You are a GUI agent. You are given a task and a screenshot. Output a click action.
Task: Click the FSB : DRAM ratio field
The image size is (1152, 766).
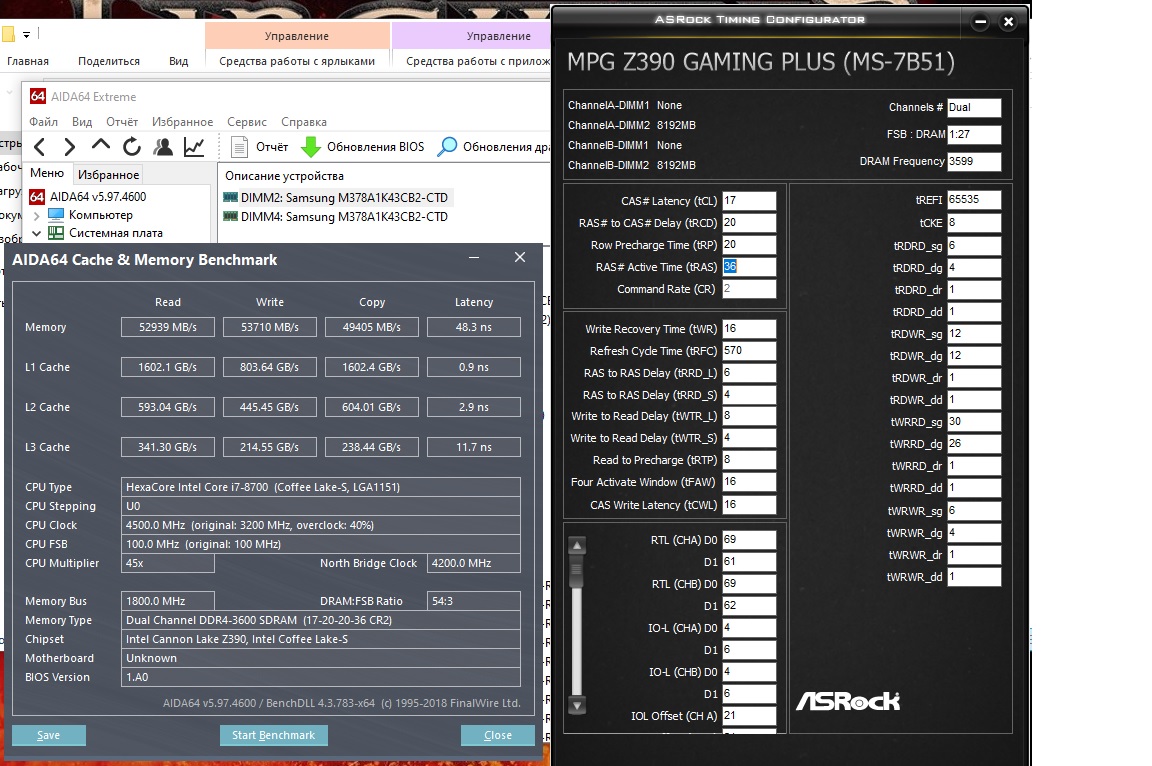[973, 134]
